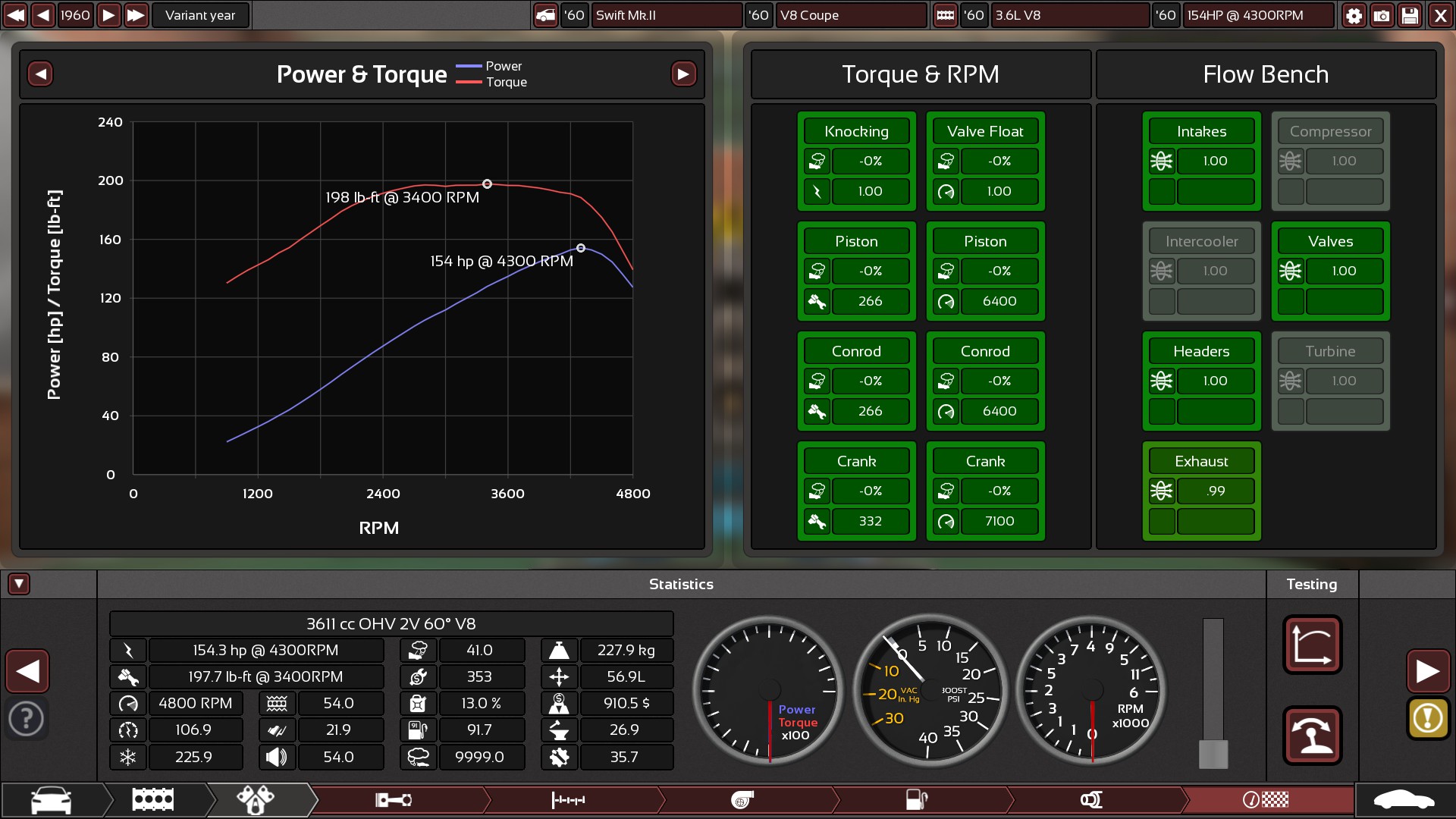Viewport: 1456px width, 819px height.
Task: Select the Swift Mk.II model name field
Action: click(666, 15)
